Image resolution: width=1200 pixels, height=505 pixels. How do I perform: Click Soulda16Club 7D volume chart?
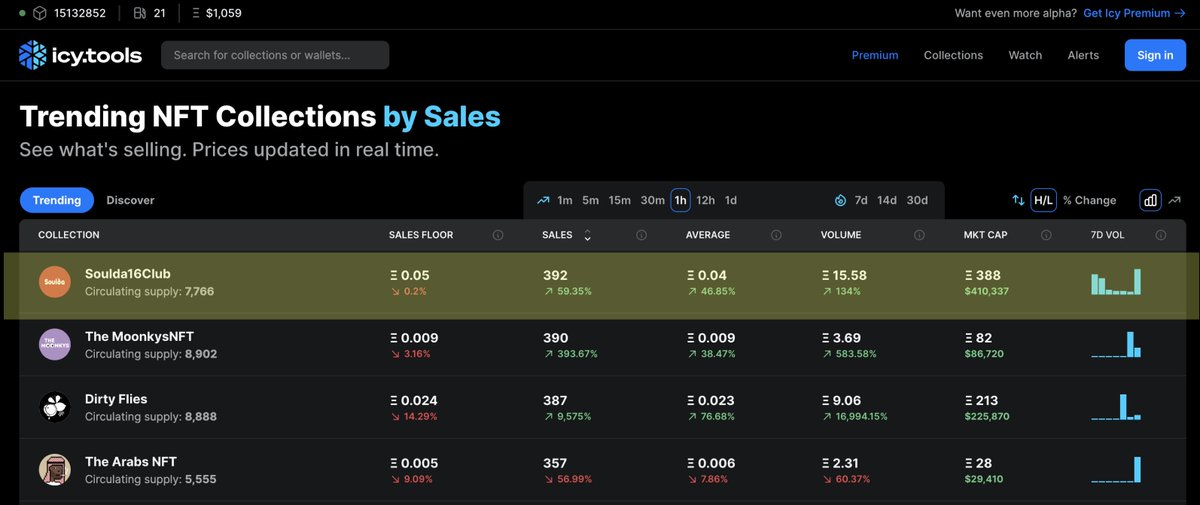pyautogui.click(x=1116, y=282)
